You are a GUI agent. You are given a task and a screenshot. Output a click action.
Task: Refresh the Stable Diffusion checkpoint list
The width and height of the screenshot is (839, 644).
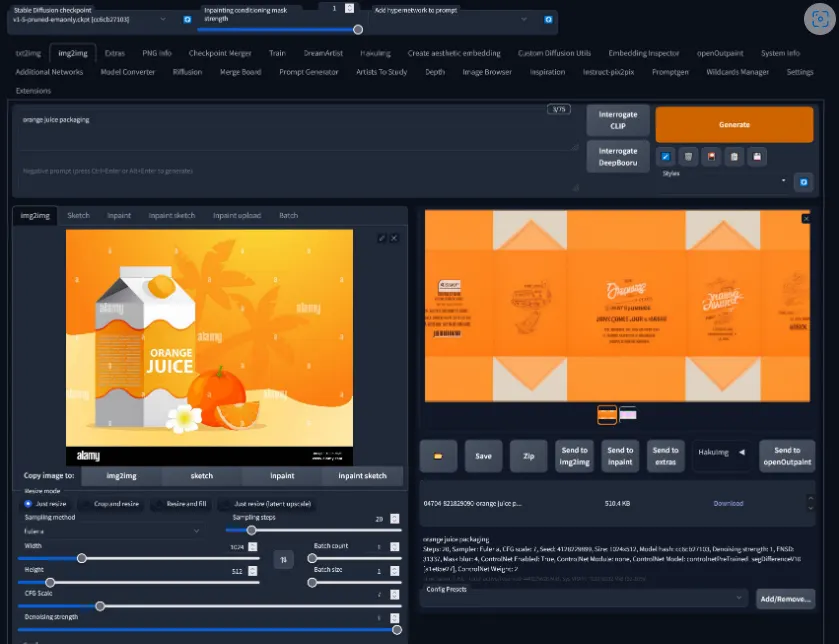187,19
